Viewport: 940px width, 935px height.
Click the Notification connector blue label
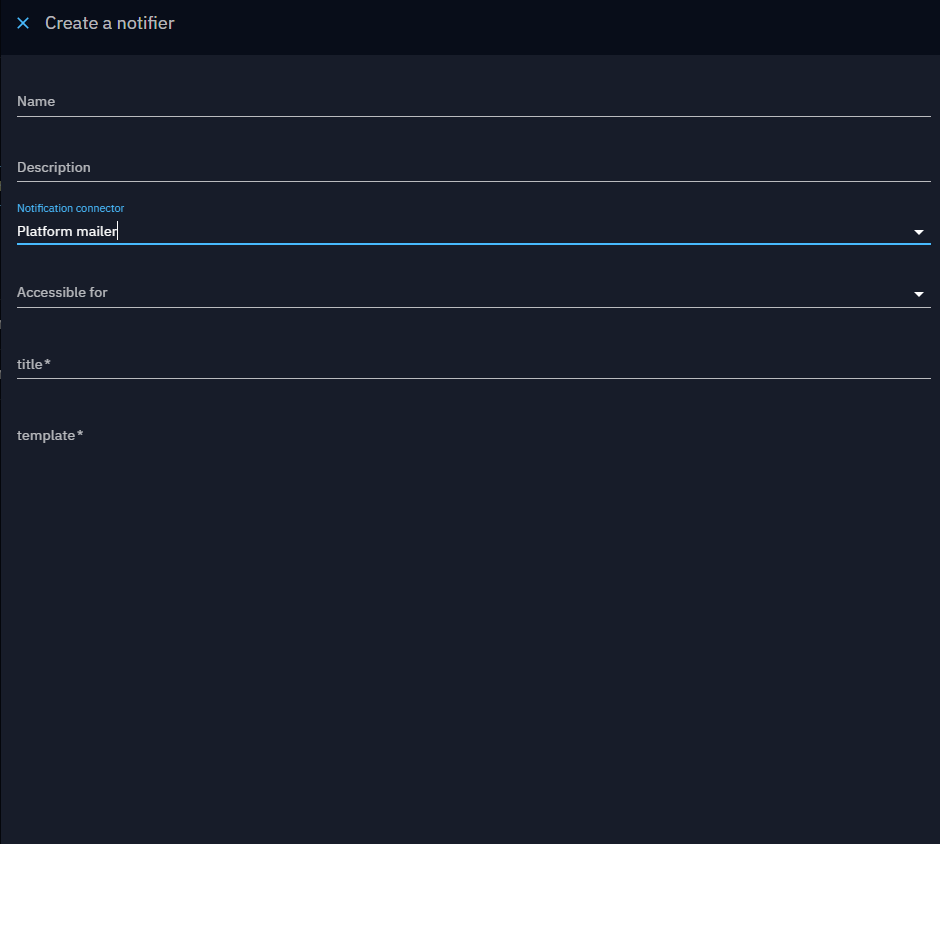(70, 208)
